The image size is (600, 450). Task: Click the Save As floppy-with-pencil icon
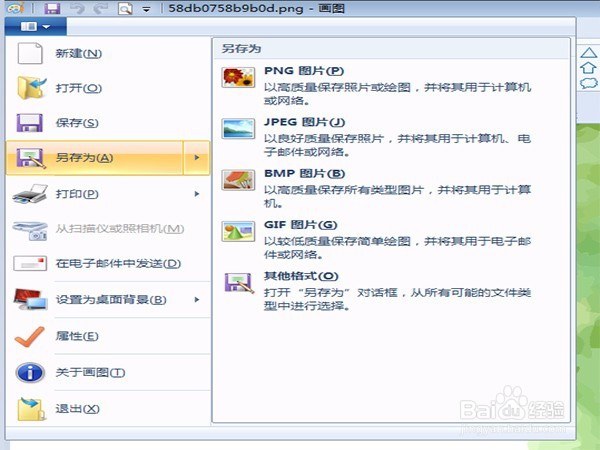[x=31, y=158]
